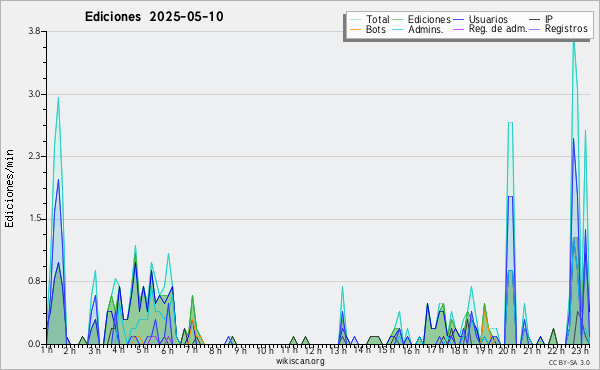This screenshot has width=600, height=370.
Task: Click the '3 h' x-axis label
Action: 95,350
